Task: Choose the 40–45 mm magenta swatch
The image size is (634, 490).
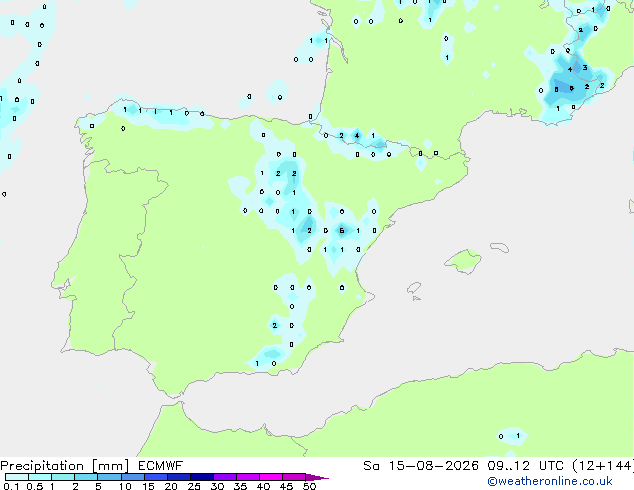Action: point(271,477)
